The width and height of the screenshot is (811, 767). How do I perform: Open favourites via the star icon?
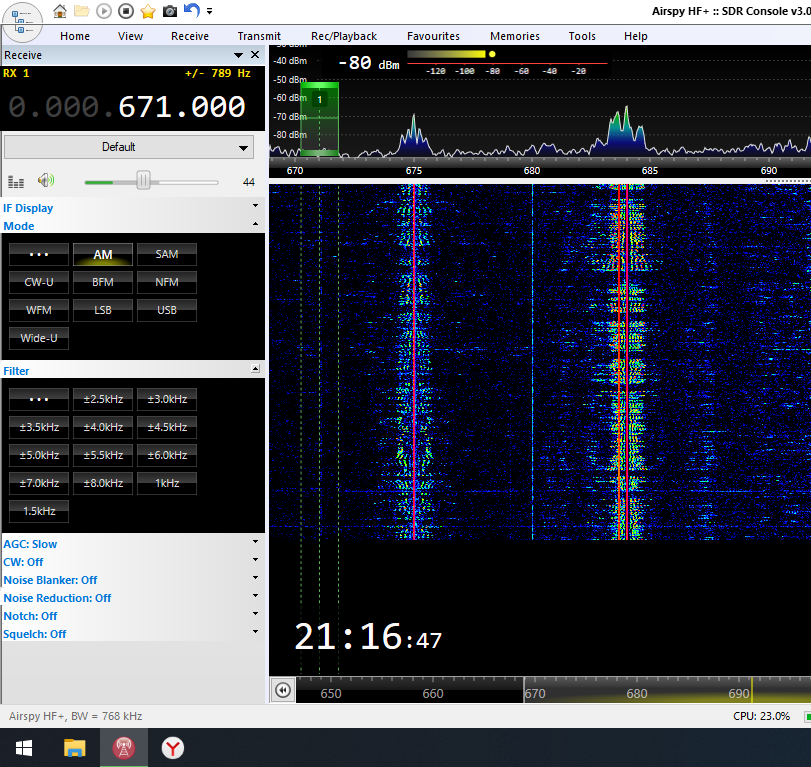[148, 11]
